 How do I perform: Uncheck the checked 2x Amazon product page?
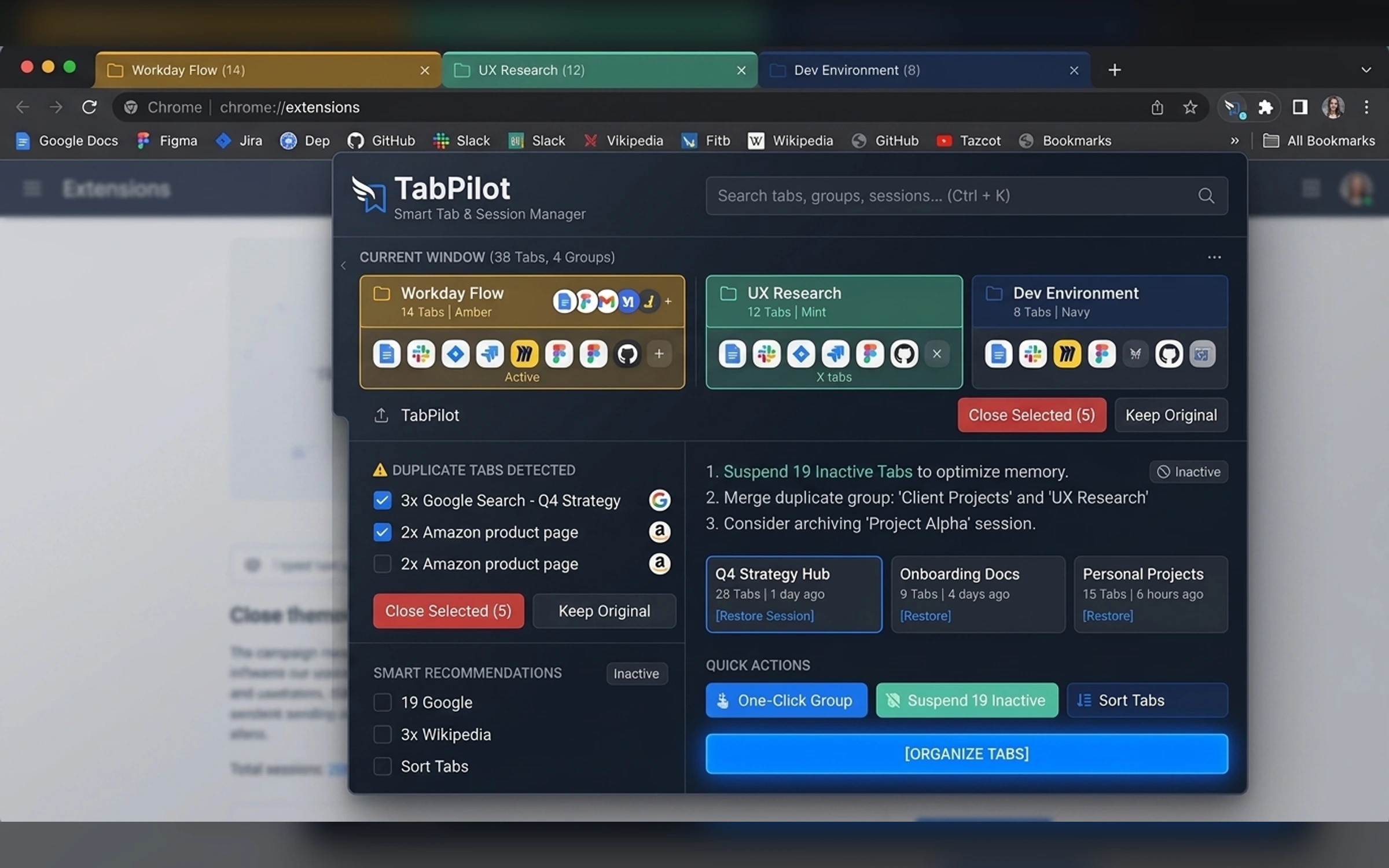click(x=382, y=532)
